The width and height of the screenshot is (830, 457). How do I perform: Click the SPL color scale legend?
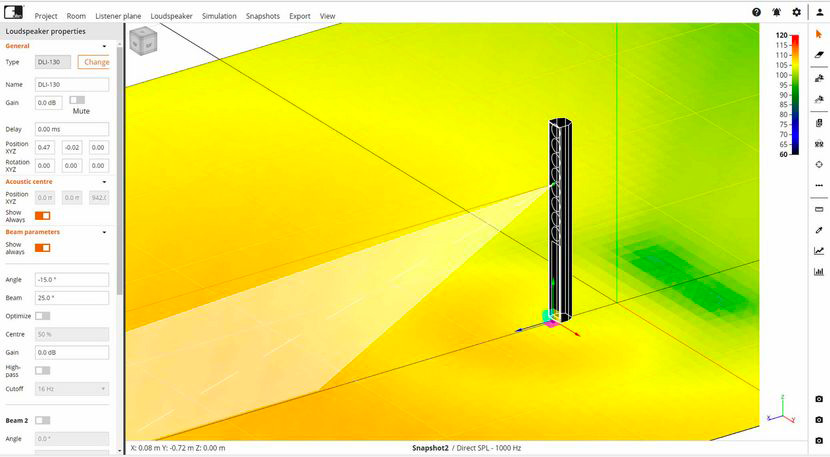(x=787, y=94)
